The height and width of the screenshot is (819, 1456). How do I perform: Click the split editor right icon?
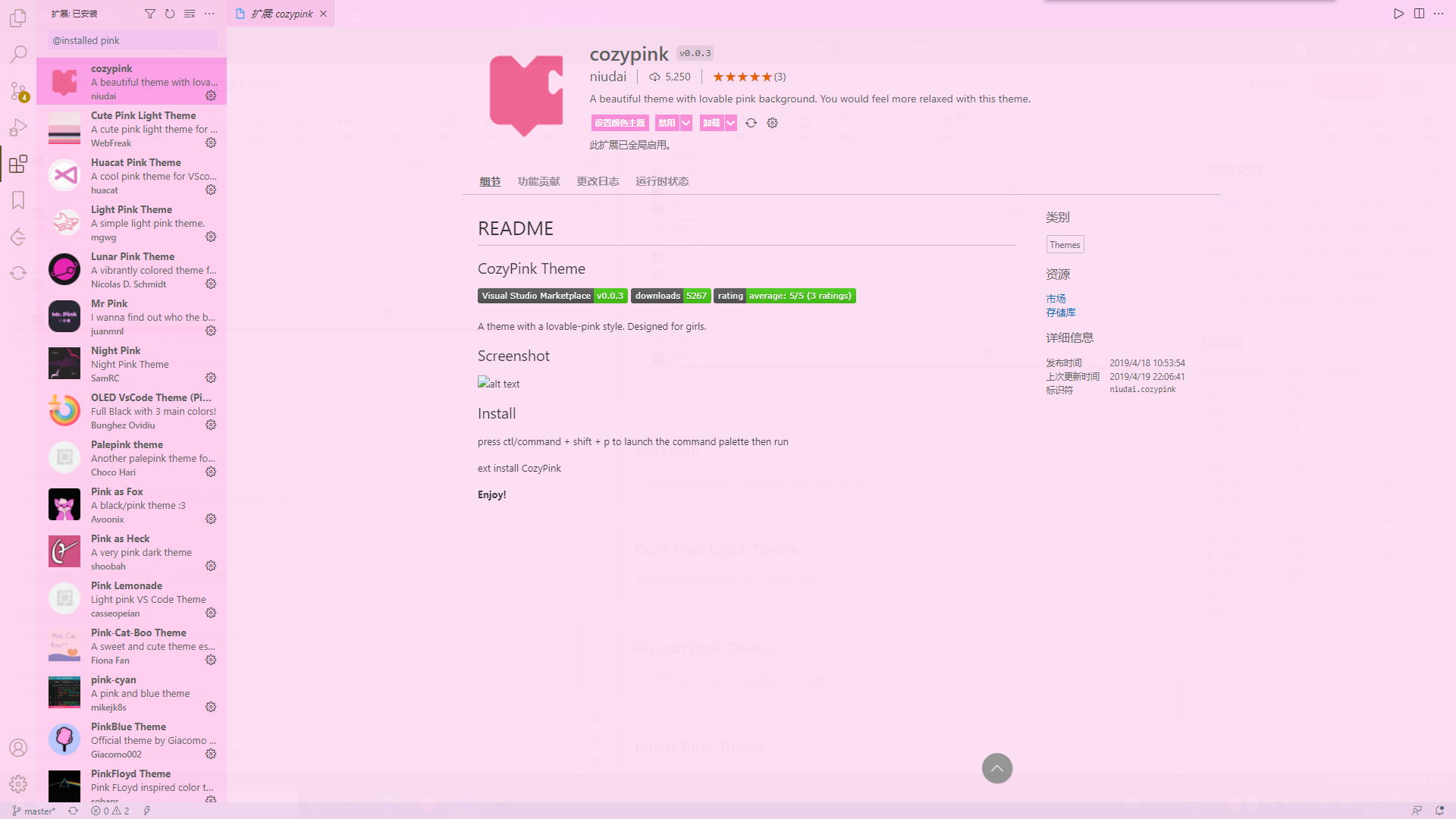pos(1419,14)
